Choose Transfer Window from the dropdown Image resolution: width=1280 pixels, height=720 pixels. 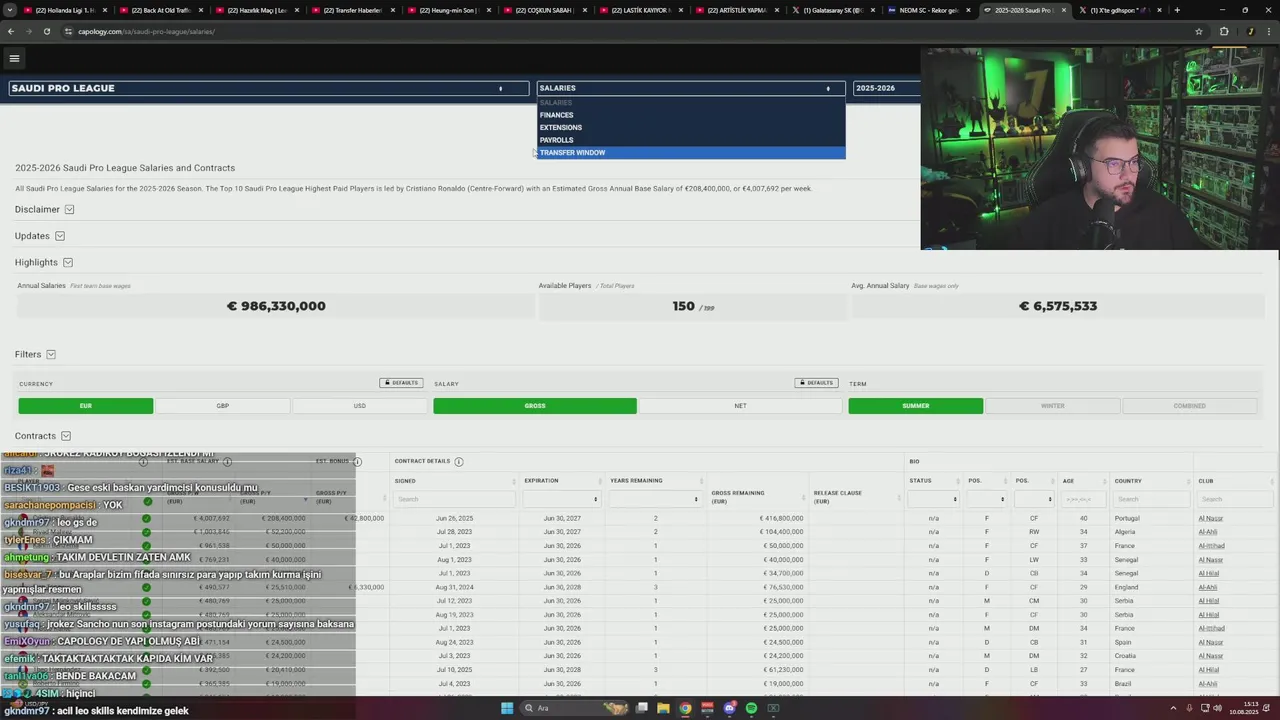tap(691, 153)
